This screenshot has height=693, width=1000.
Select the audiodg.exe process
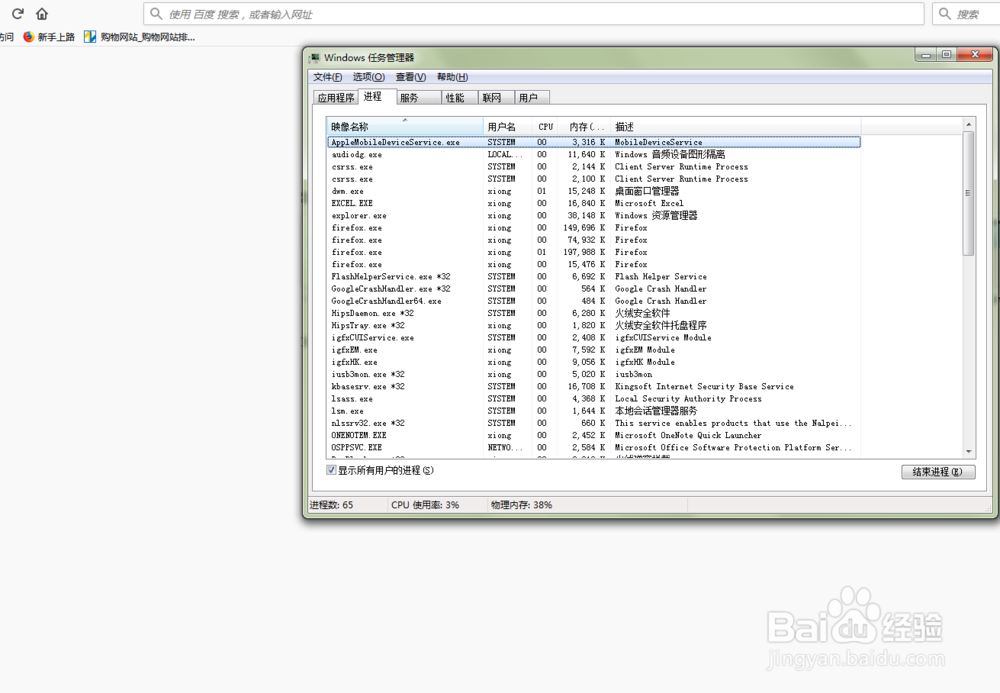(594, 154)
